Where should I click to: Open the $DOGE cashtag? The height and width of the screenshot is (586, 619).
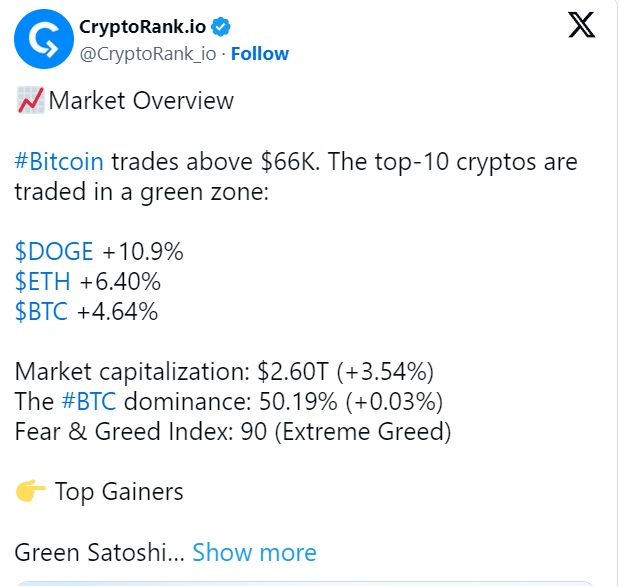pos(54,251)
